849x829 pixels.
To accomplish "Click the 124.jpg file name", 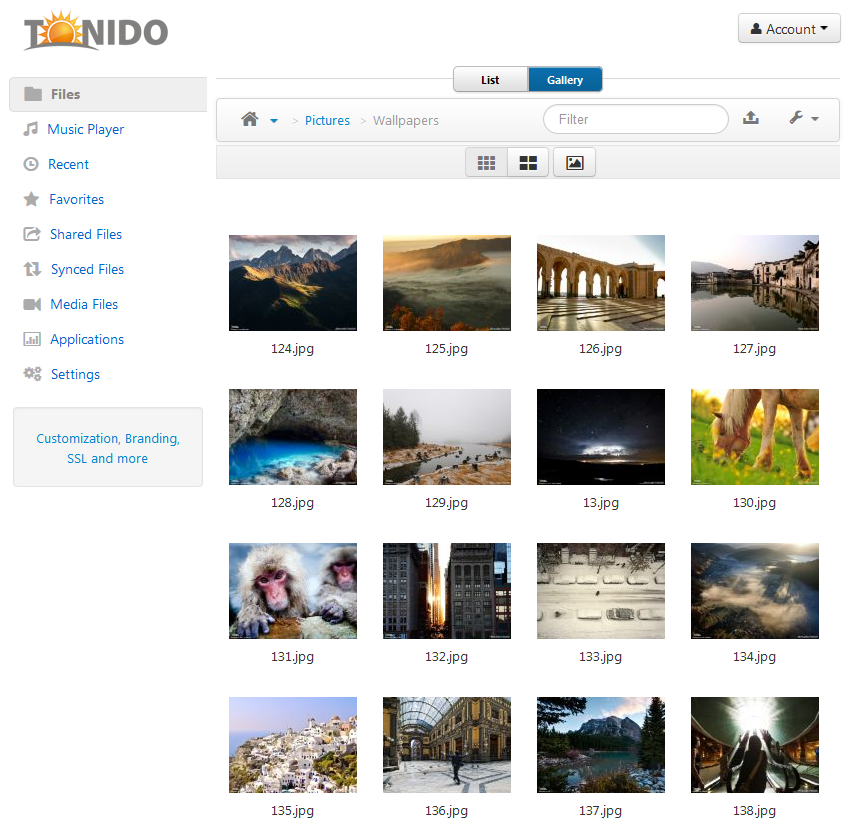I will click(292, 349).
